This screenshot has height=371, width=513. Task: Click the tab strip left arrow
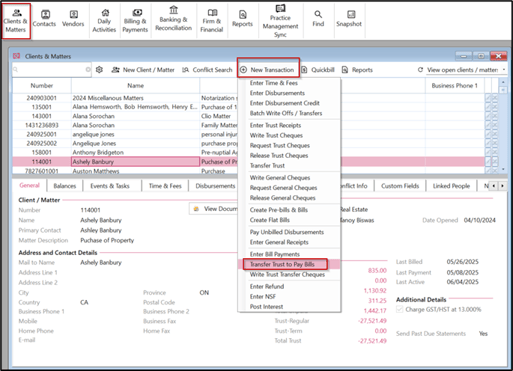(x=494, y=186)
